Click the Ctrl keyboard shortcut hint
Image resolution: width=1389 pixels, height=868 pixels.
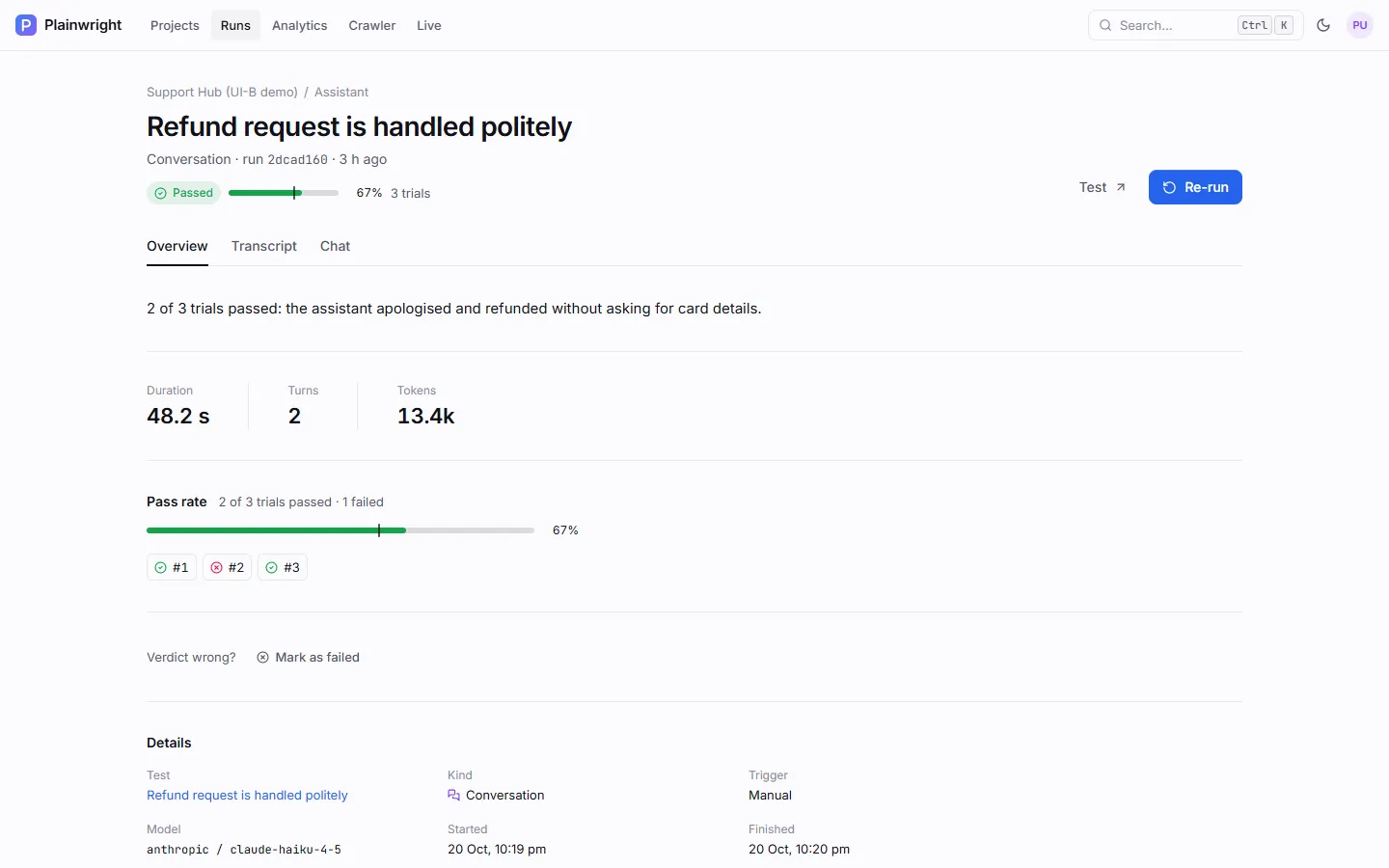pos(1255,25)
